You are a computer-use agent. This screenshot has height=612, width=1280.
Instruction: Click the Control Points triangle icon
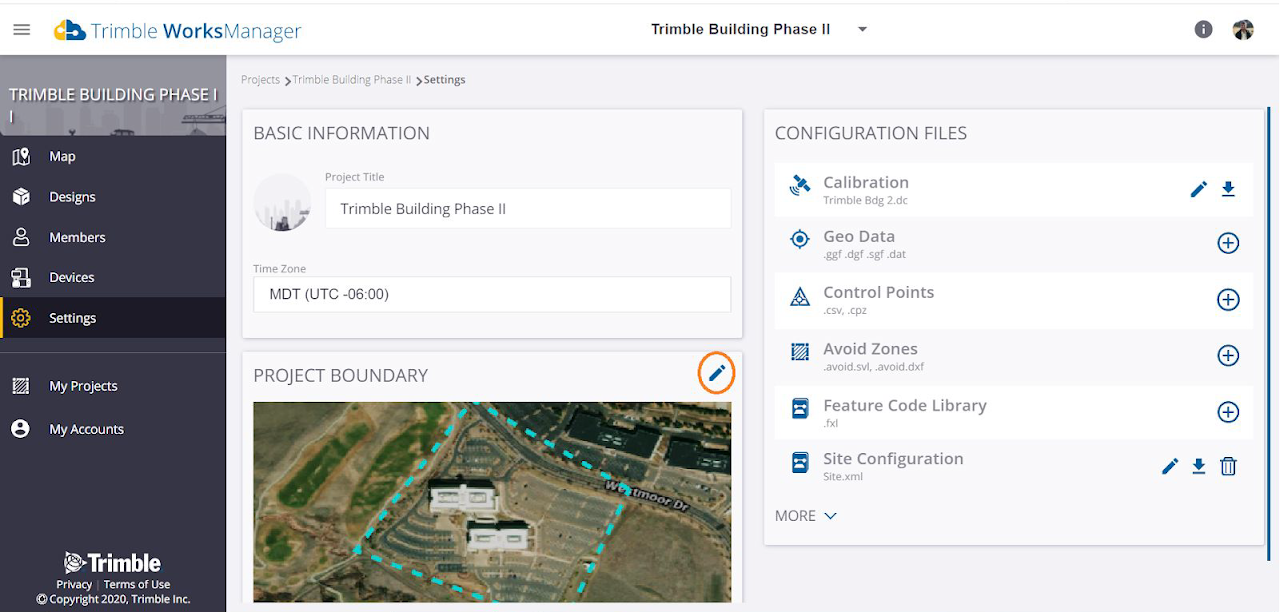coord(800,297)
